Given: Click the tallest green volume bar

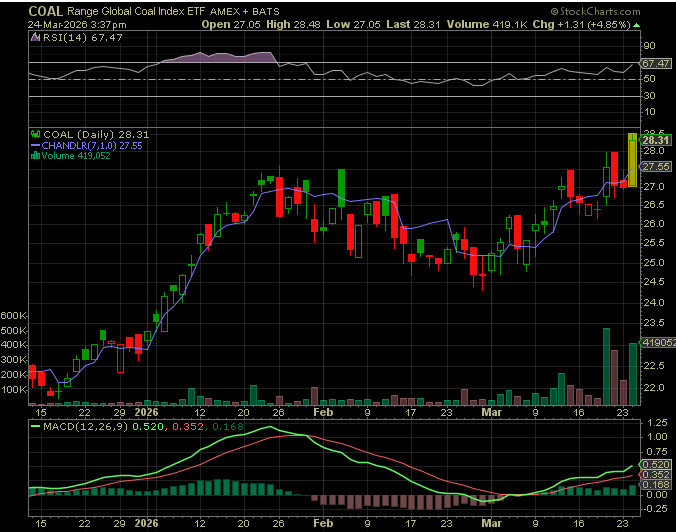Looking at the screenshot, I should (x=606, y=366).
